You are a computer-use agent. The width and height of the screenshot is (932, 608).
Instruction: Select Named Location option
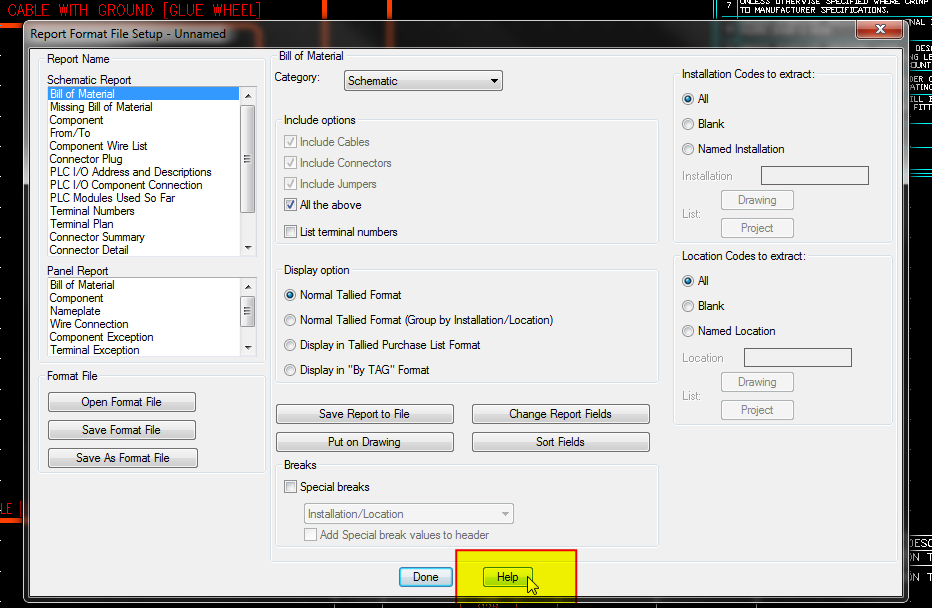coord(688,331)
